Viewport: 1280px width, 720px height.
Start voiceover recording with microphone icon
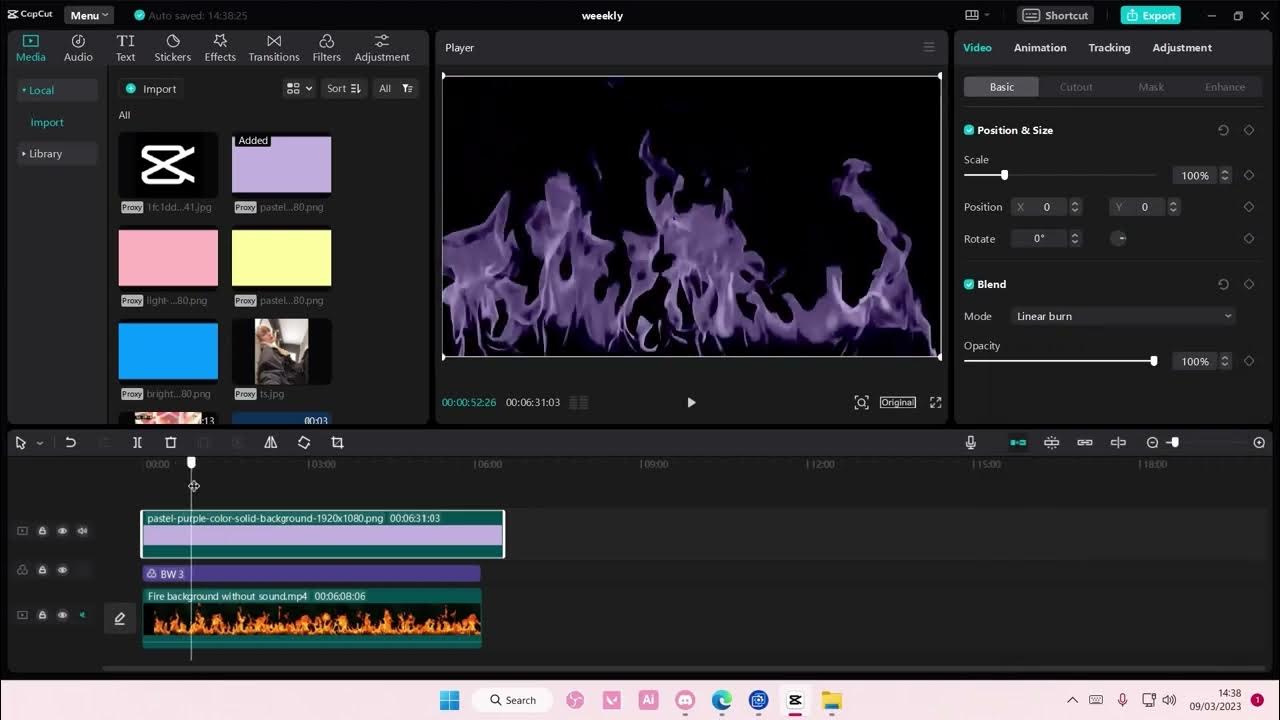(970, 442)
